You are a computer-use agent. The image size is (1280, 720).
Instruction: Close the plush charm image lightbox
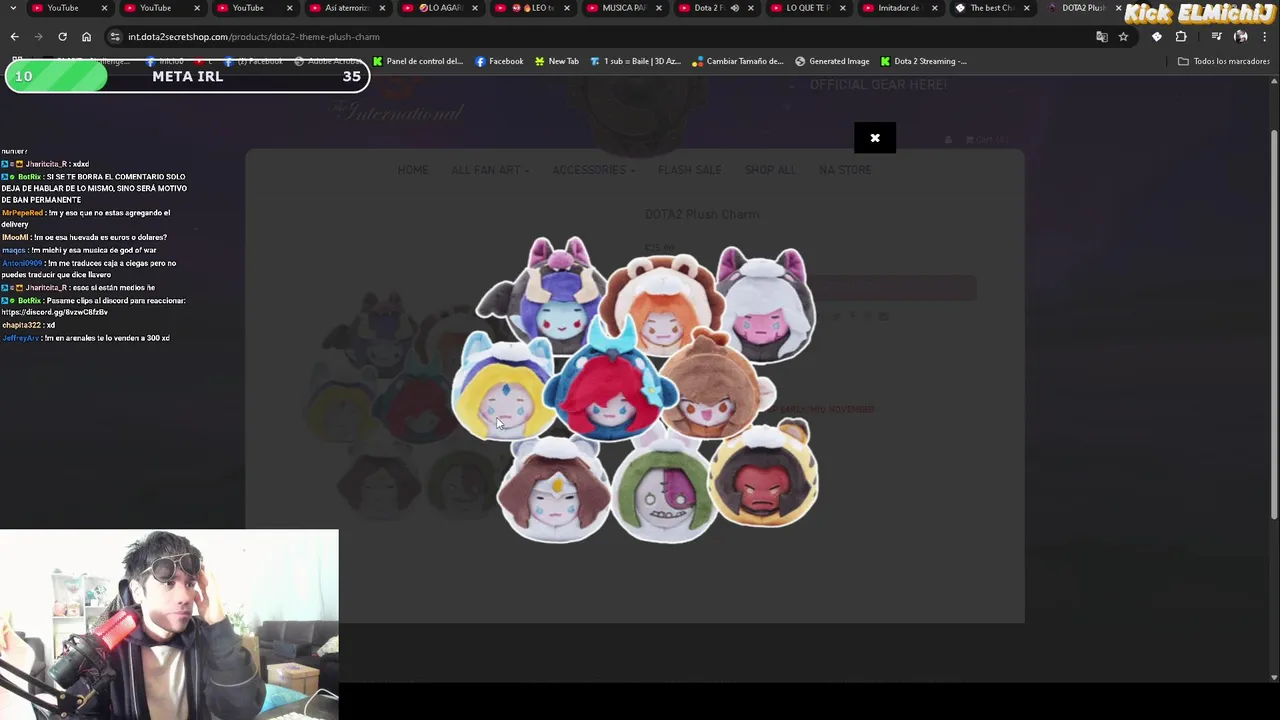pyautogui.click(x=875, y=138)
